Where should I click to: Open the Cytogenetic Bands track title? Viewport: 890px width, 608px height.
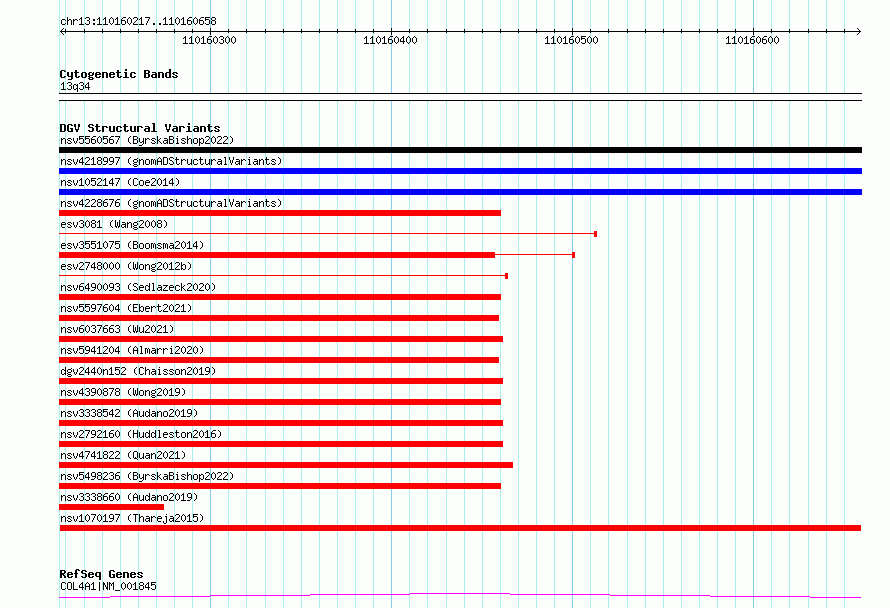point(119,74)
